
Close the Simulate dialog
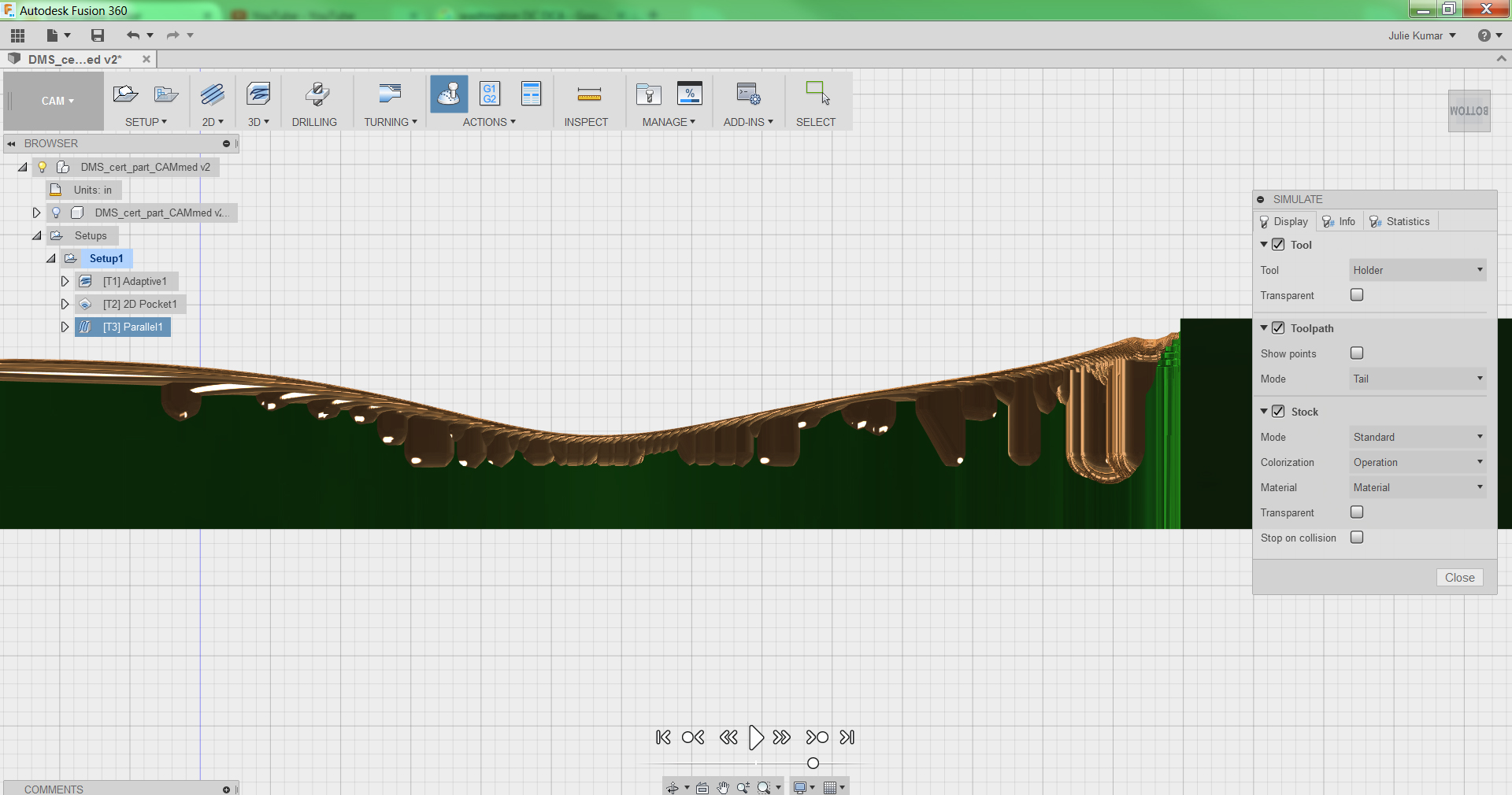click(x=1460, y=578)
